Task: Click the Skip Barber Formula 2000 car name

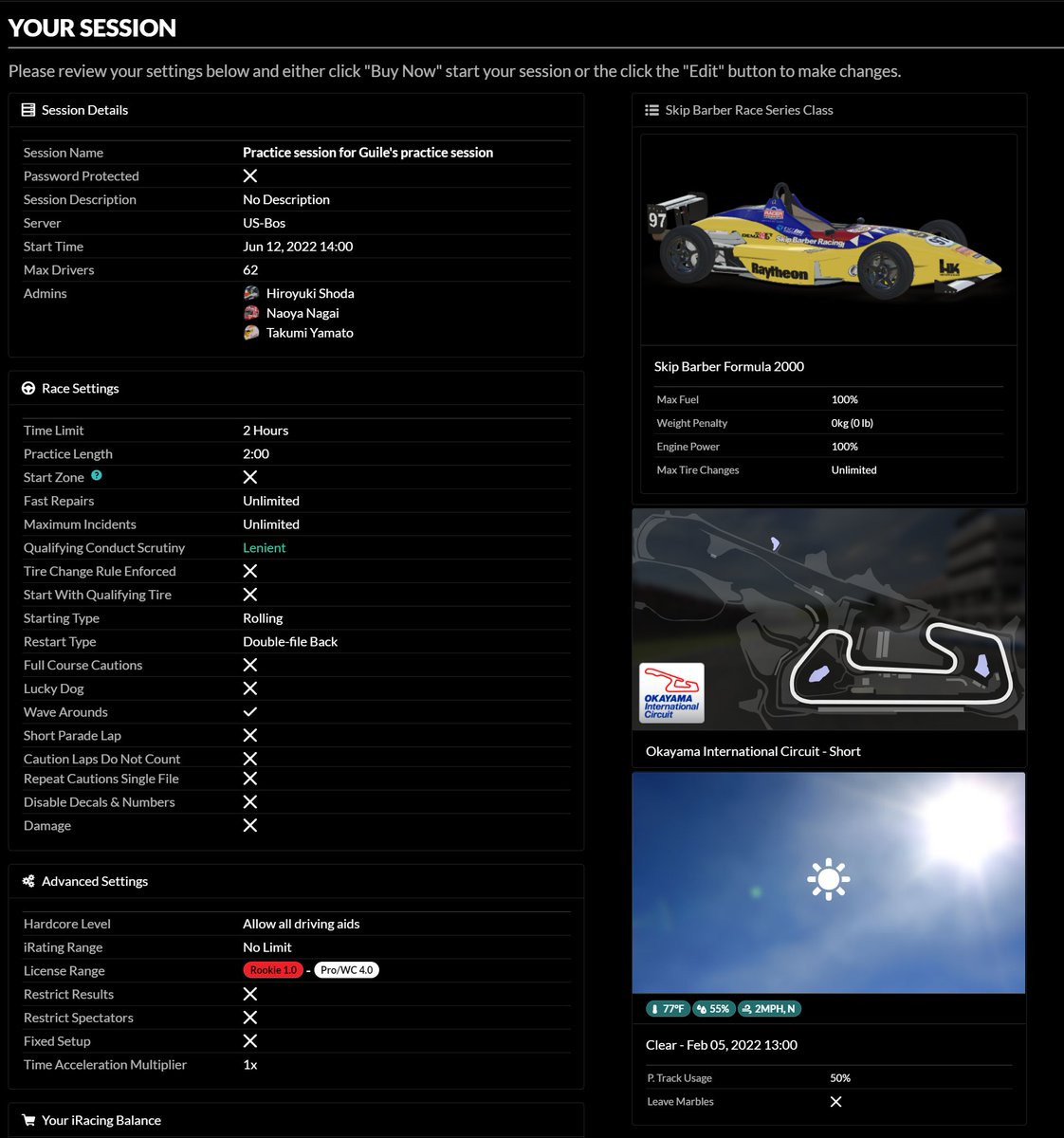Action: [x=729, y=367]
